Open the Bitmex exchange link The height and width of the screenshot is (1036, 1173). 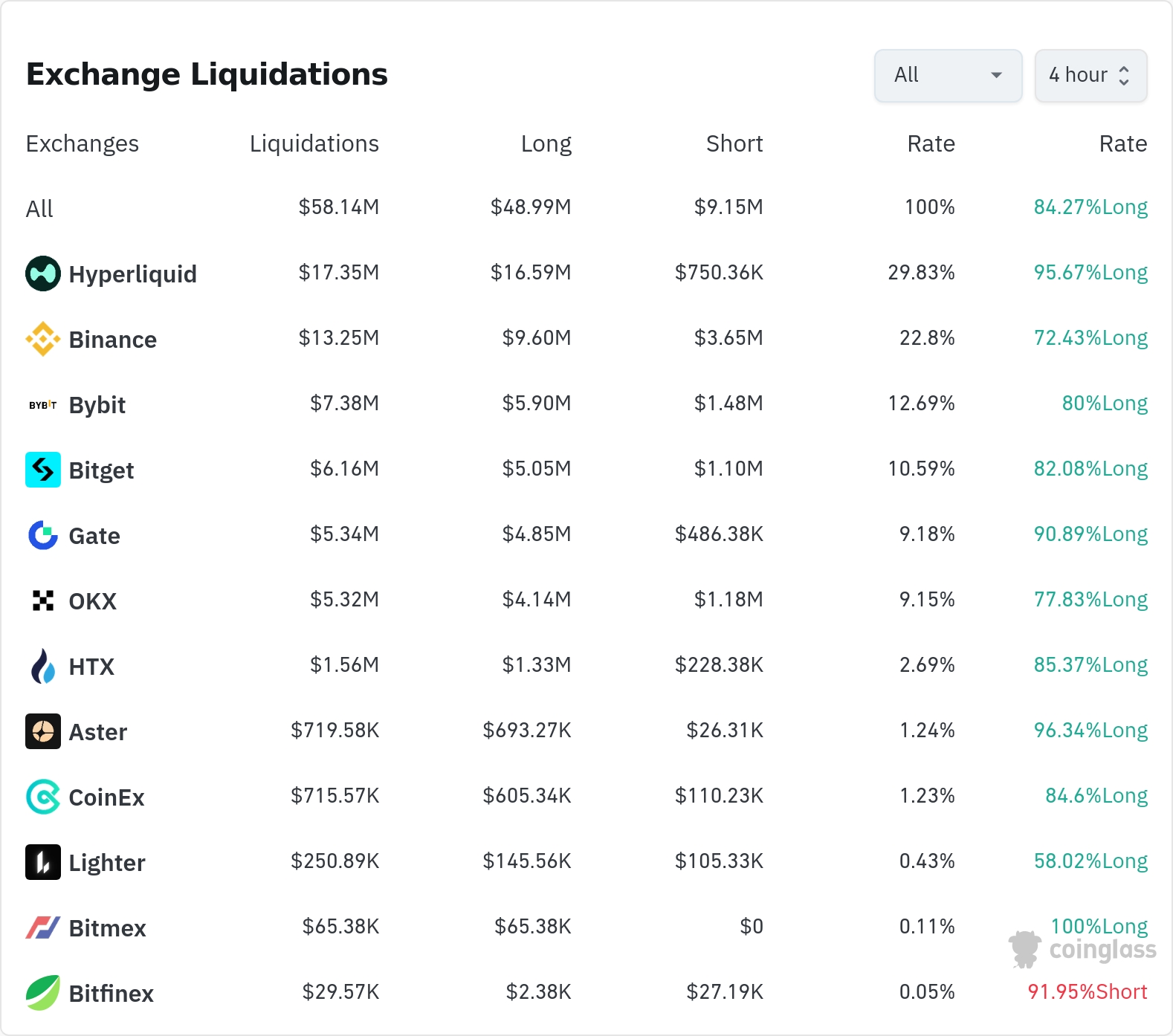(x=107, y=928)
